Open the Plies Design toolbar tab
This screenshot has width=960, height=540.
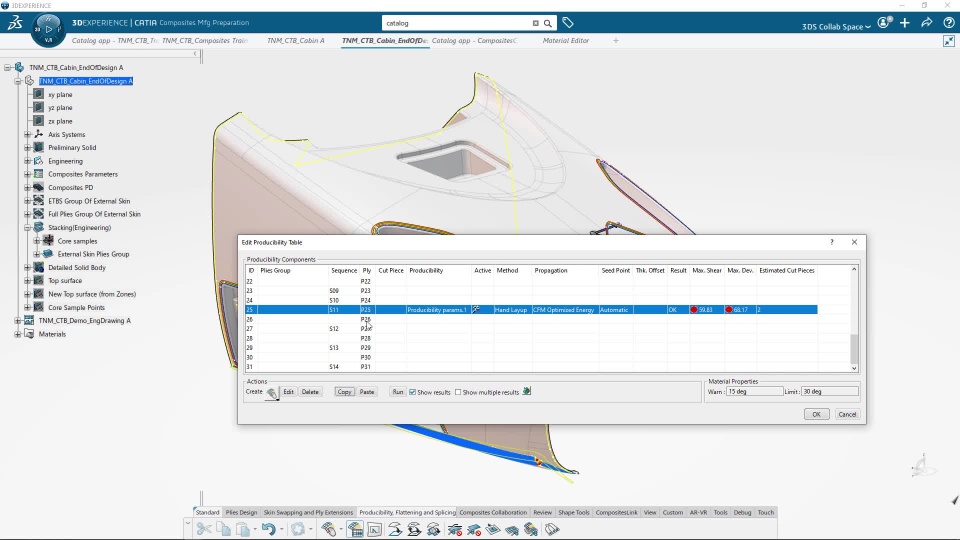coord(241,512)
